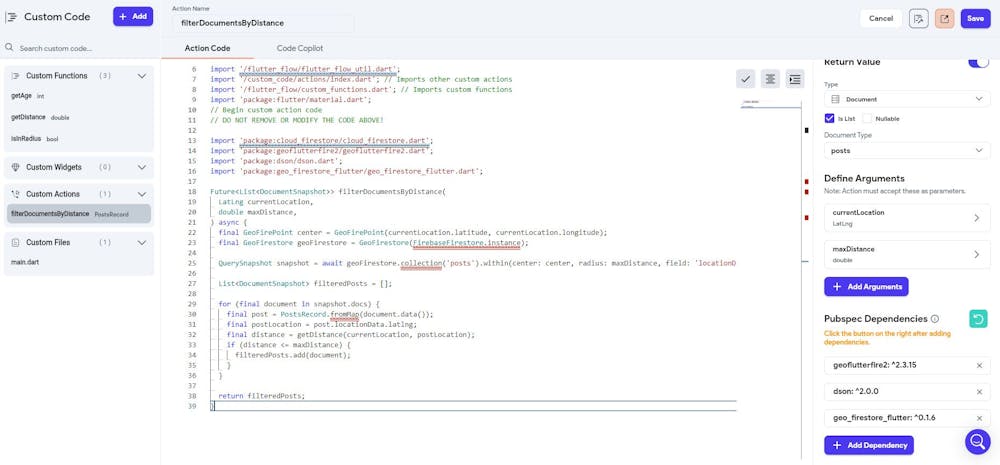1000x465 pixels.
Task: Click the Custom Functions section icon
Action: 16,76
